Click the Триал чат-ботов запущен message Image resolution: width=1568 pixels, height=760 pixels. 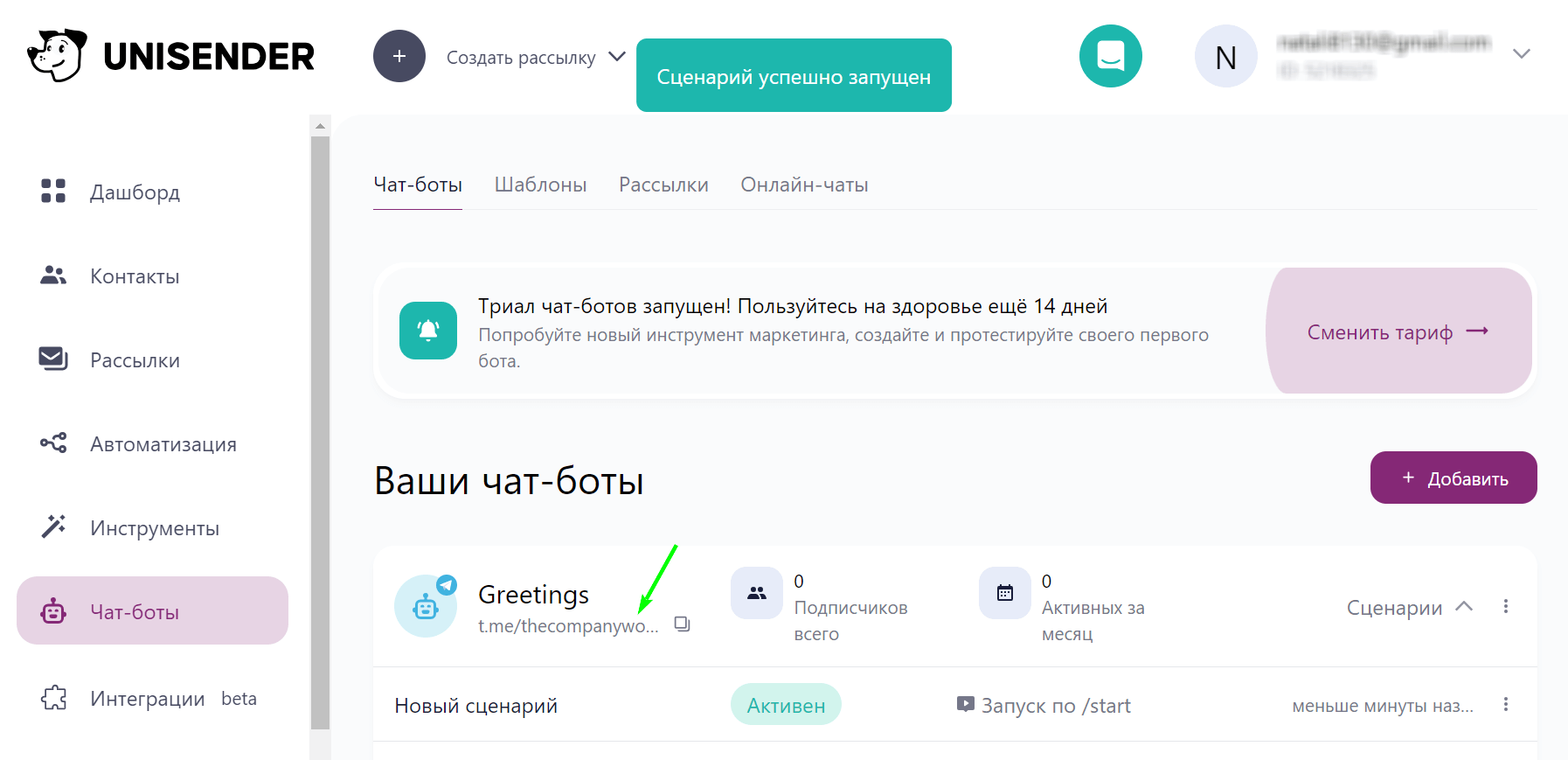click(793, 306)
